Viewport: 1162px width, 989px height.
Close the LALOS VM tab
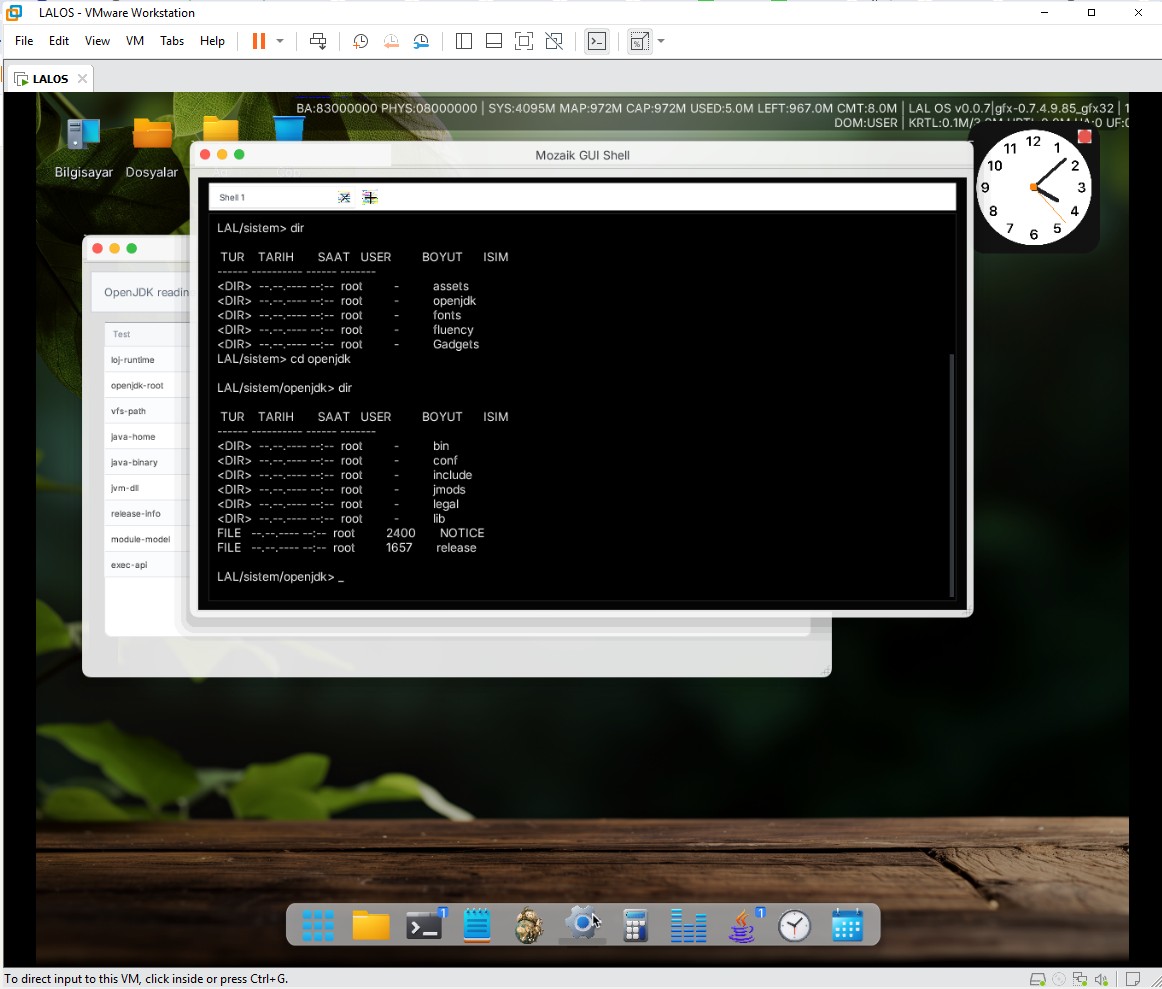[82, 79]
